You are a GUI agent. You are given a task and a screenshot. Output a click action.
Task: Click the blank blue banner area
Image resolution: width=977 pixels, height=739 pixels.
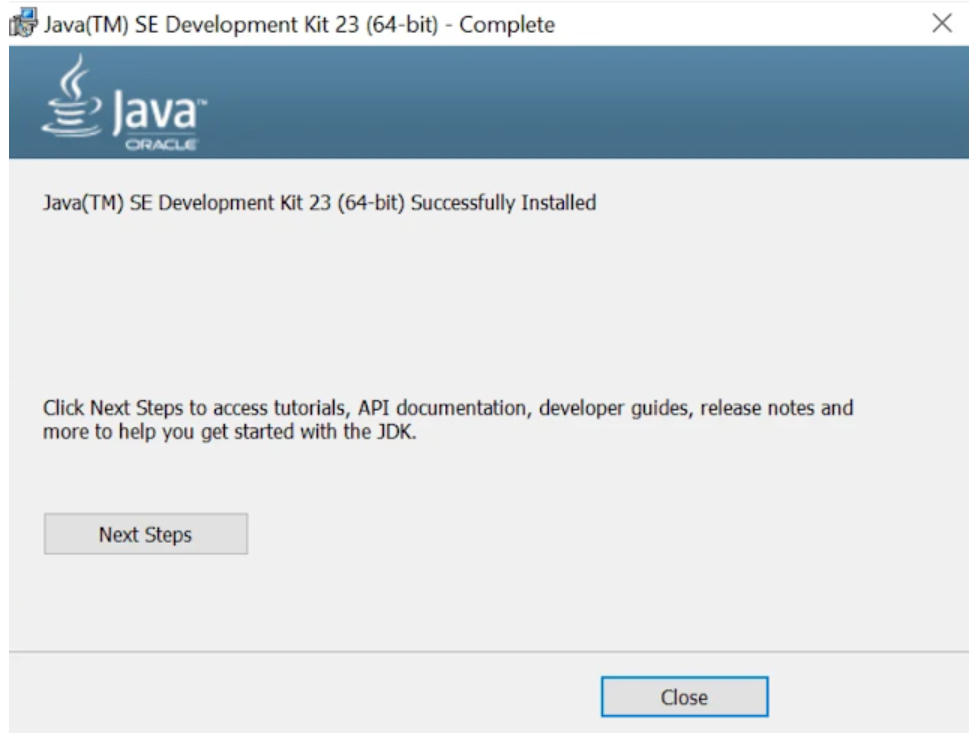586,102
